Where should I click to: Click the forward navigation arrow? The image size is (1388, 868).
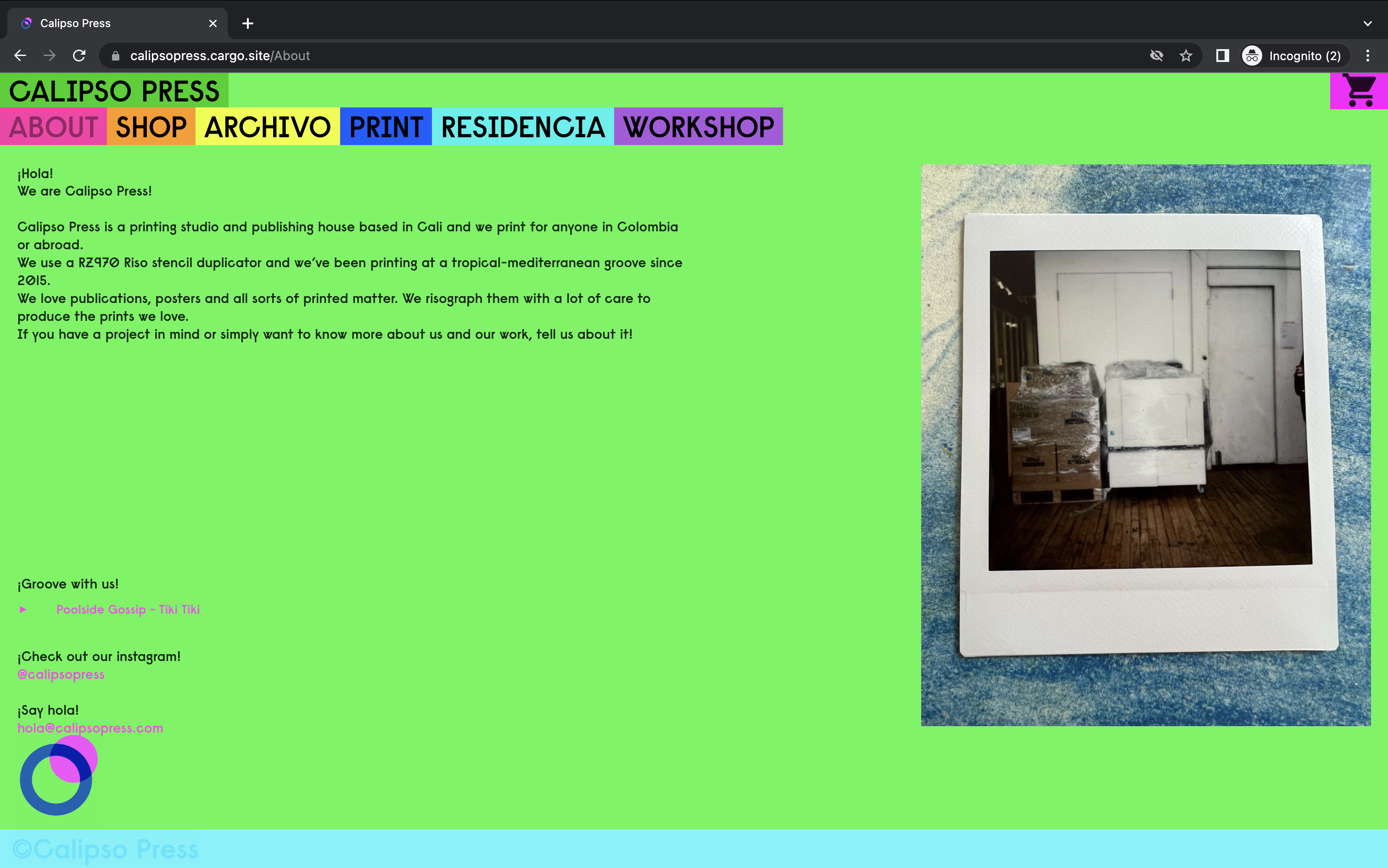(50, 56)
